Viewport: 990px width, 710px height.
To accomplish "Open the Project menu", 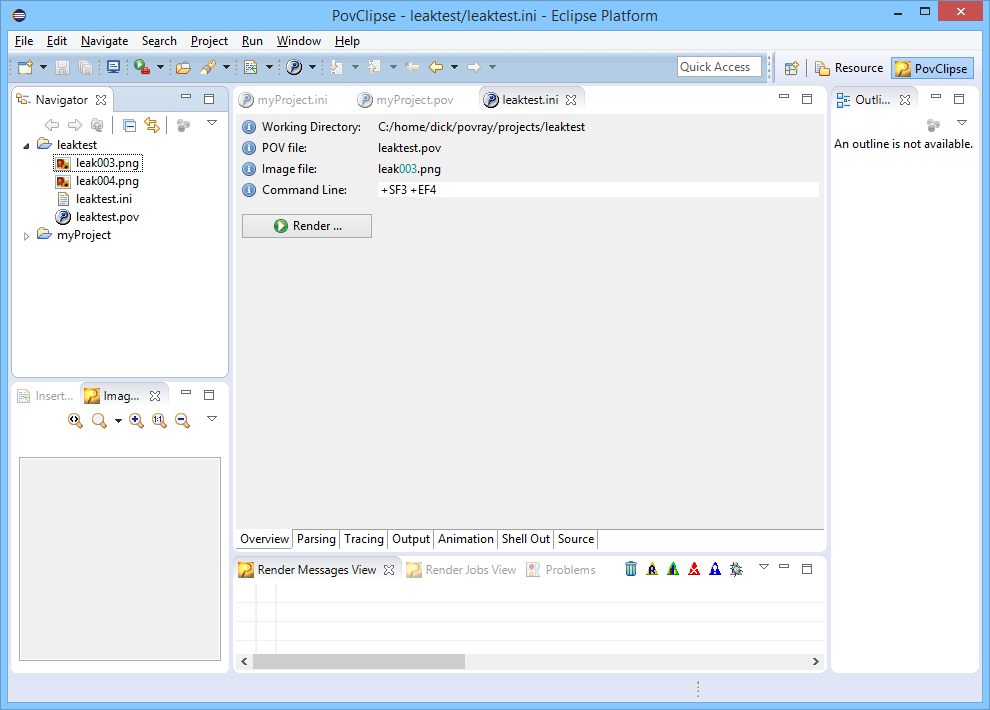I will [209, 41].
